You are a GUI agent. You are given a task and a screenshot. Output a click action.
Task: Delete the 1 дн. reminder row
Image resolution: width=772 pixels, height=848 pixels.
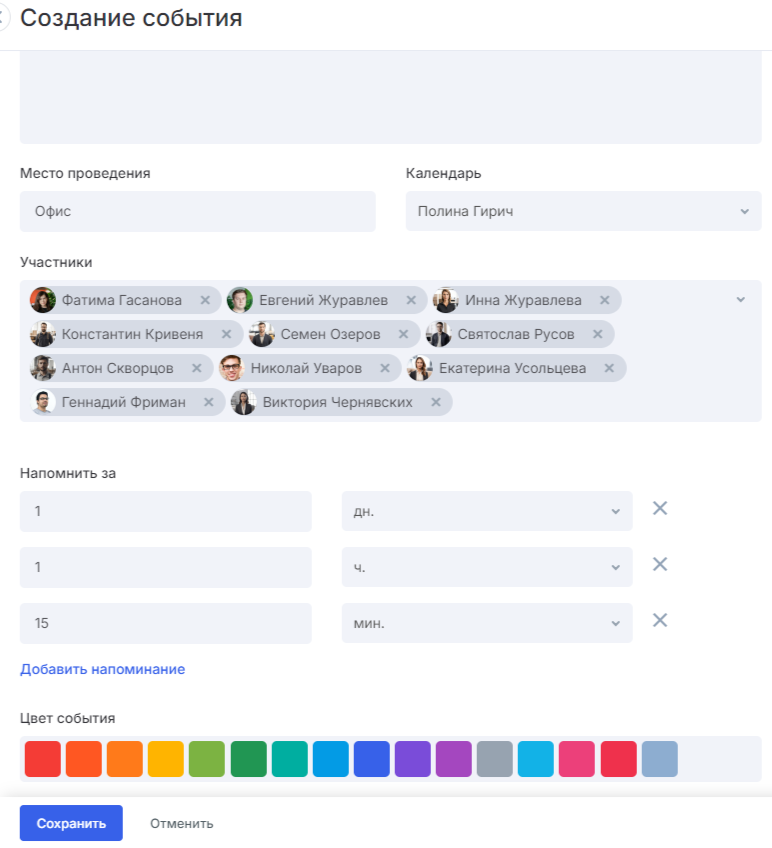click(x=660, y=509)
